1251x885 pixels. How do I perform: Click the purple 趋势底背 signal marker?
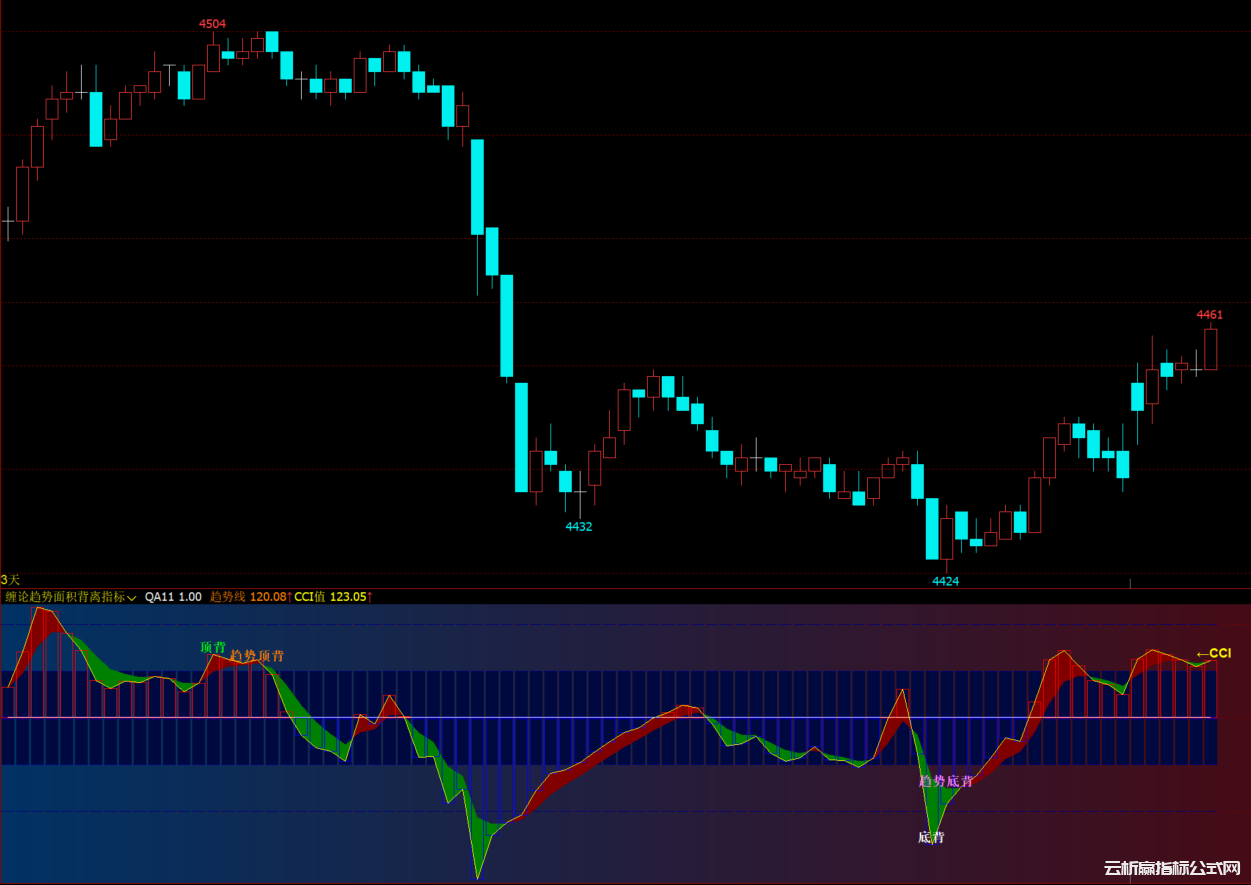(946, 781)
